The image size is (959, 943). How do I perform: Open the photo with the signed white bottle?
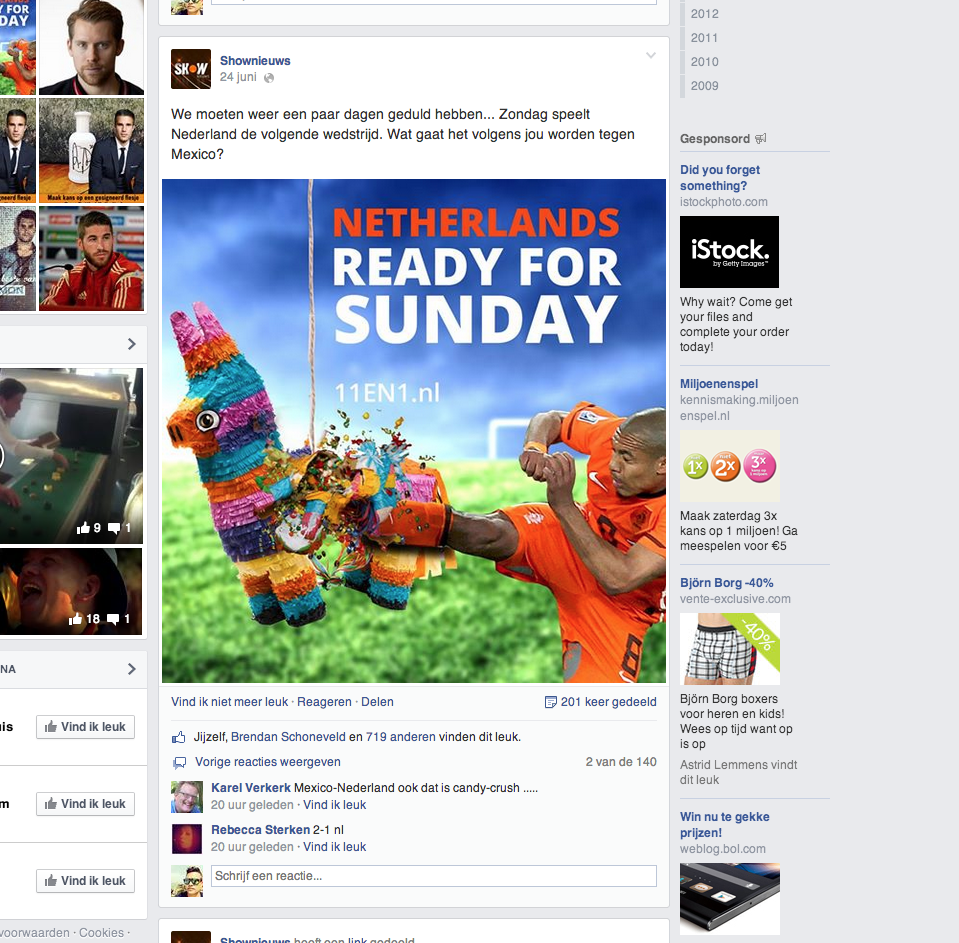91,150
